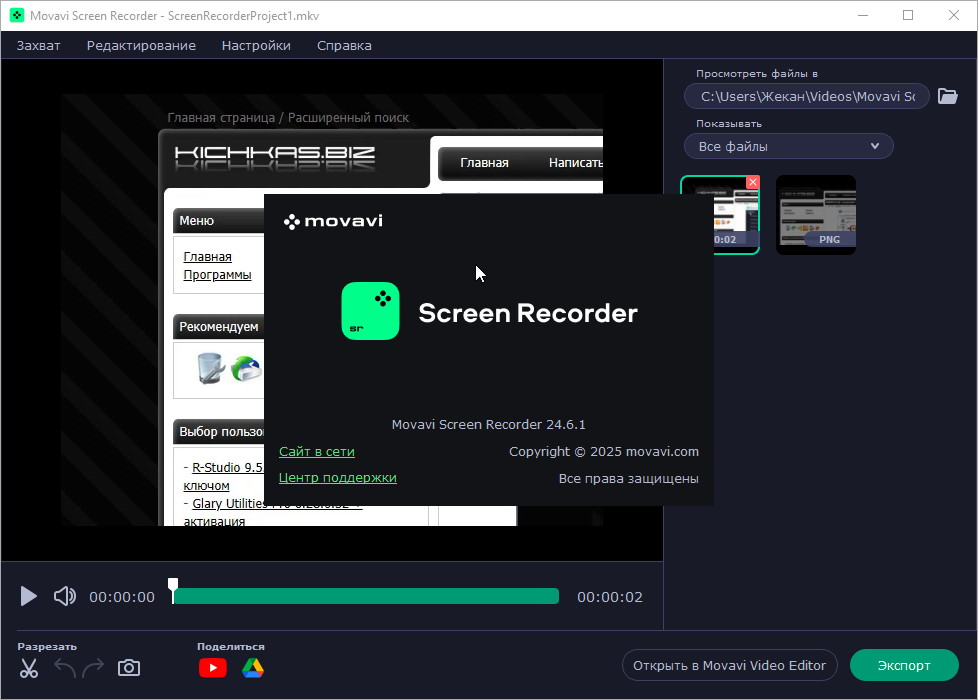Open the Настройки menu
Viewport: 978px width, 700px height.
coord(256,46)
